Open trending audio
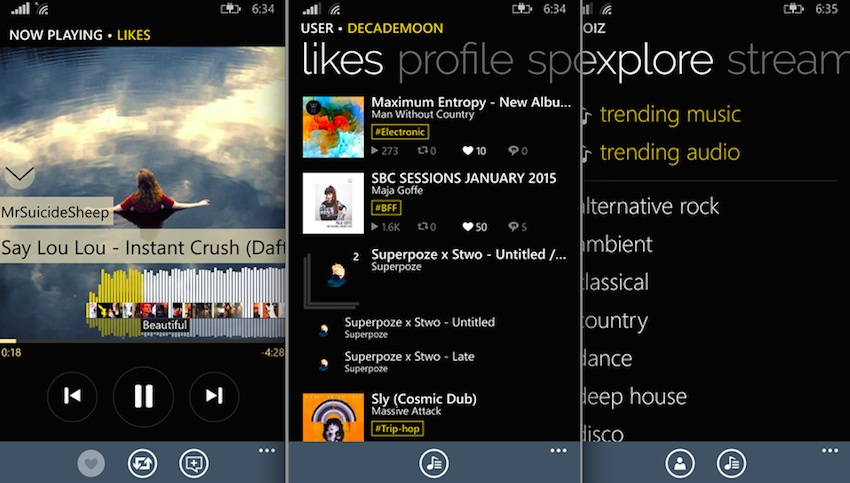The height and width of the screenshot is (483, 850). (x=669, y=152)
